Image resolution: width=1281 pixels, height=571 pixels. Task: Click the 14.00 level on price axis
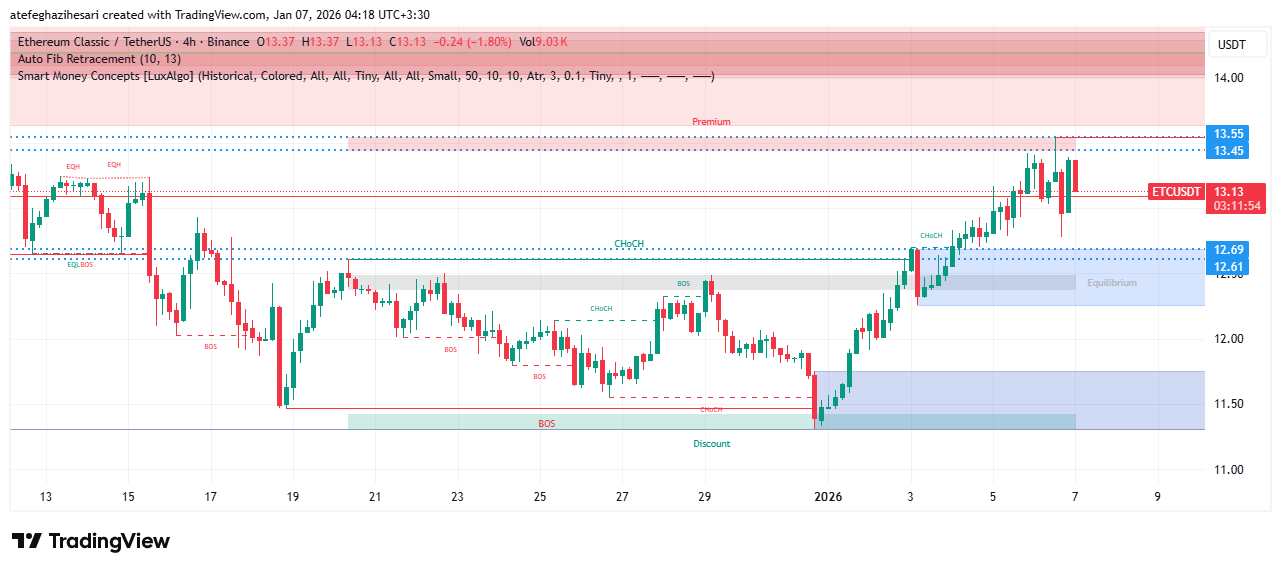[x=1228, y=78]
